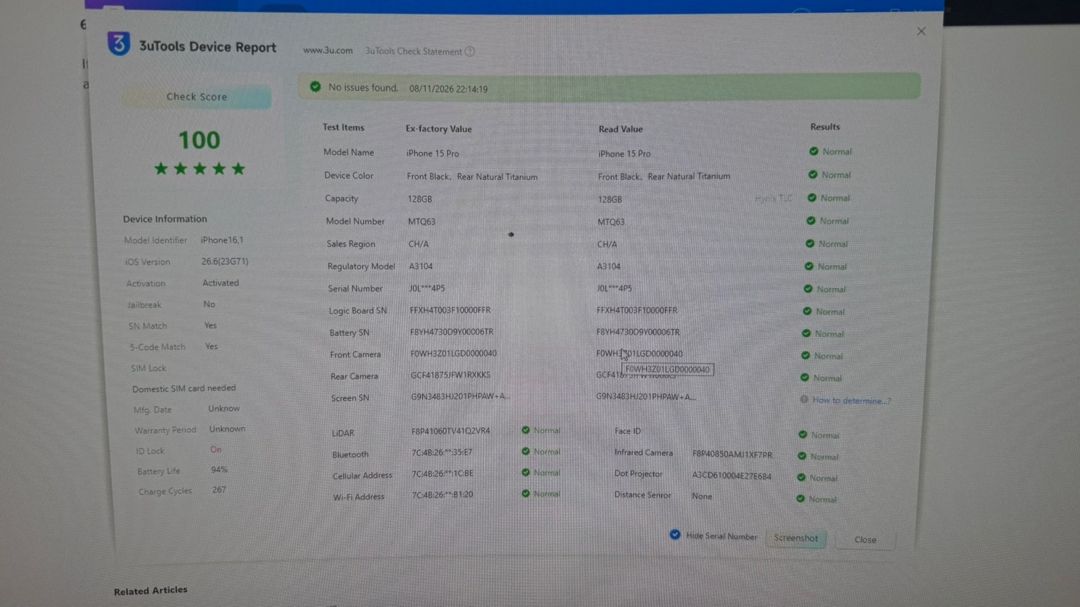Click the Normal check icon for Battery SN

click(x=806, y=333)
